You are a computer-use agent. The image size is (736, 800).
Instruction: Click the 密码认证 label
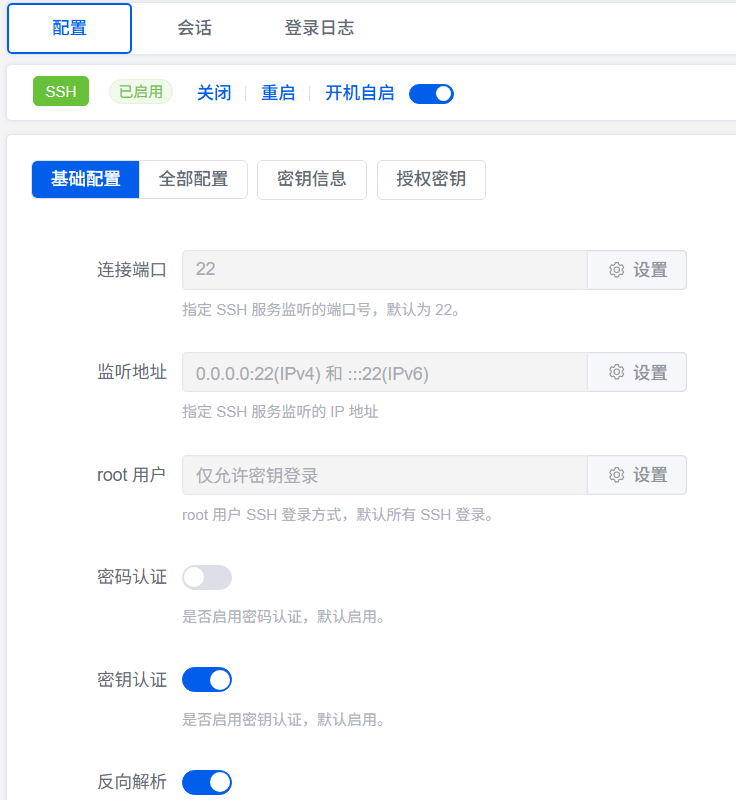click(x=132, y=577)
